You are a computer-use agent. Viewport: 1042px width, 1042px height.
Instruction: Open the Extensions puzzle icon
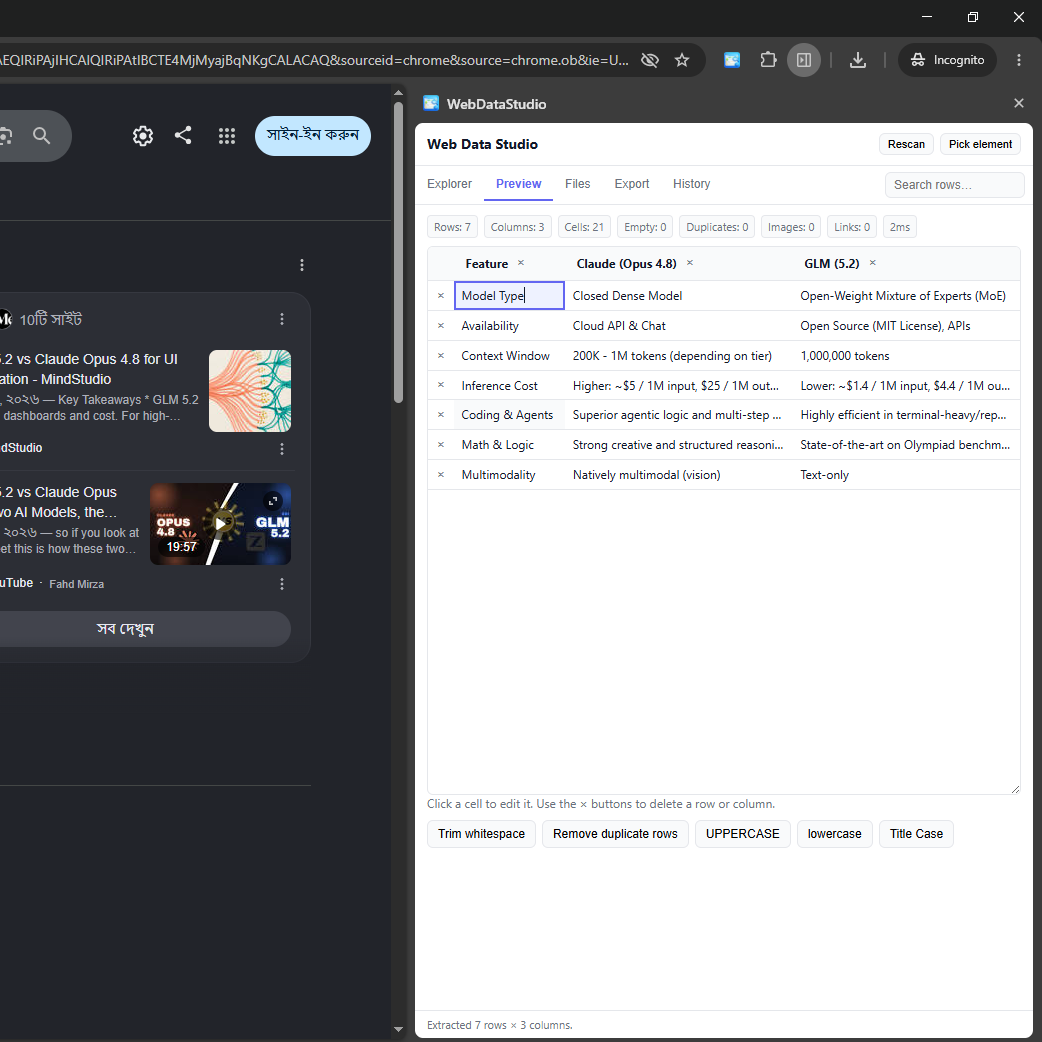pos(768,60)
